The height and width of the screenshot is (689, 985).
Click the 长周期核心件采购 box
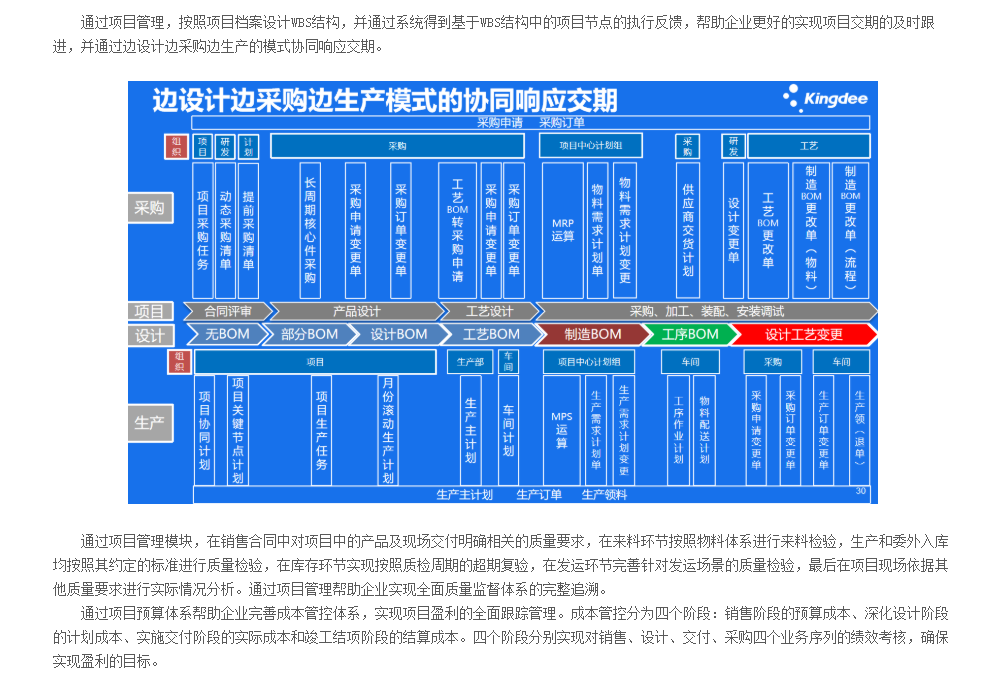(x=310, y=230)
